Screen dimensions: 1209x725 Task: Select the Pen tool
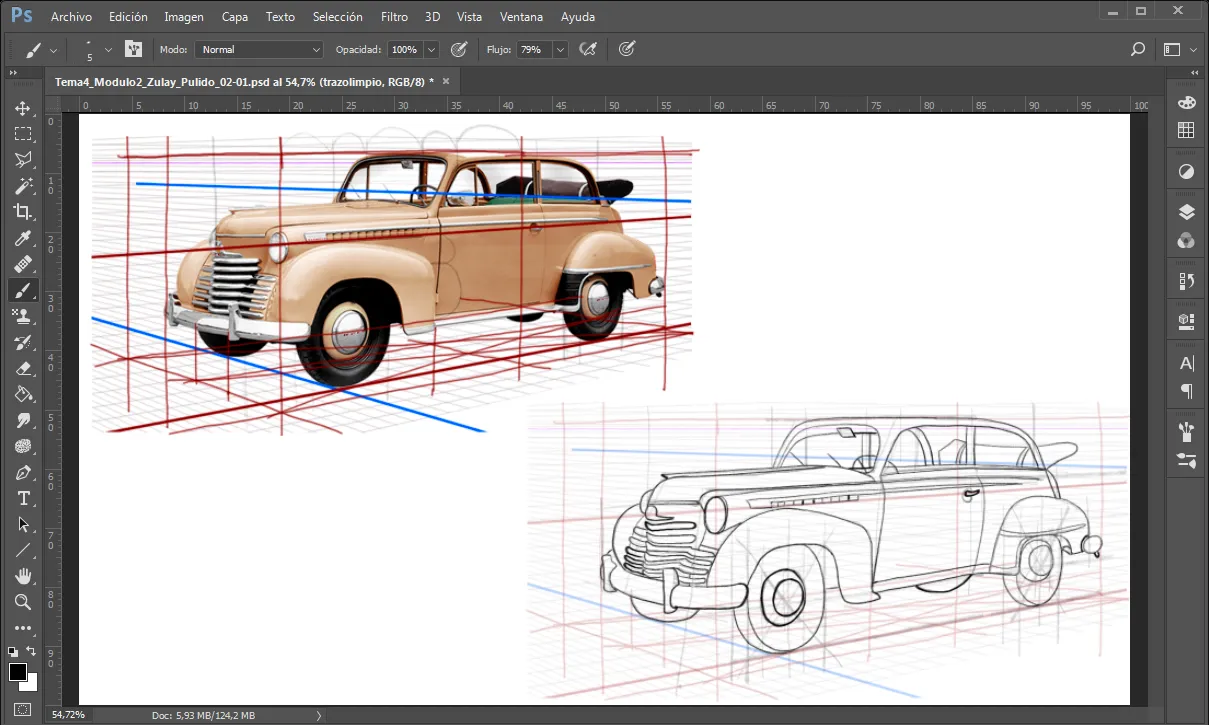(23, 472)
